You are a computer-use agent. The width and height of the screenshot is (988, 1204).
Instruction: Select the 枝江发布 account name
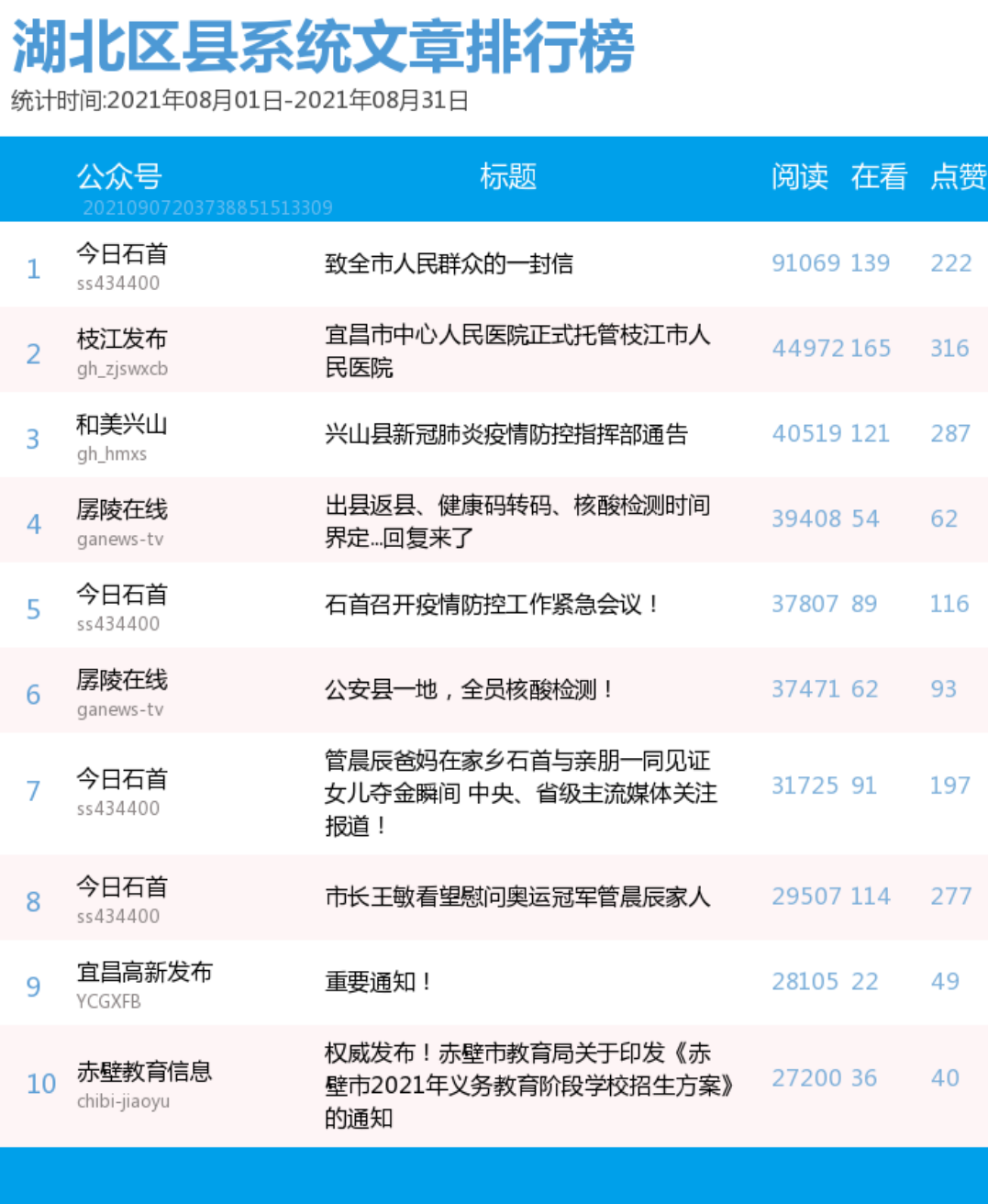coord(122,339)
